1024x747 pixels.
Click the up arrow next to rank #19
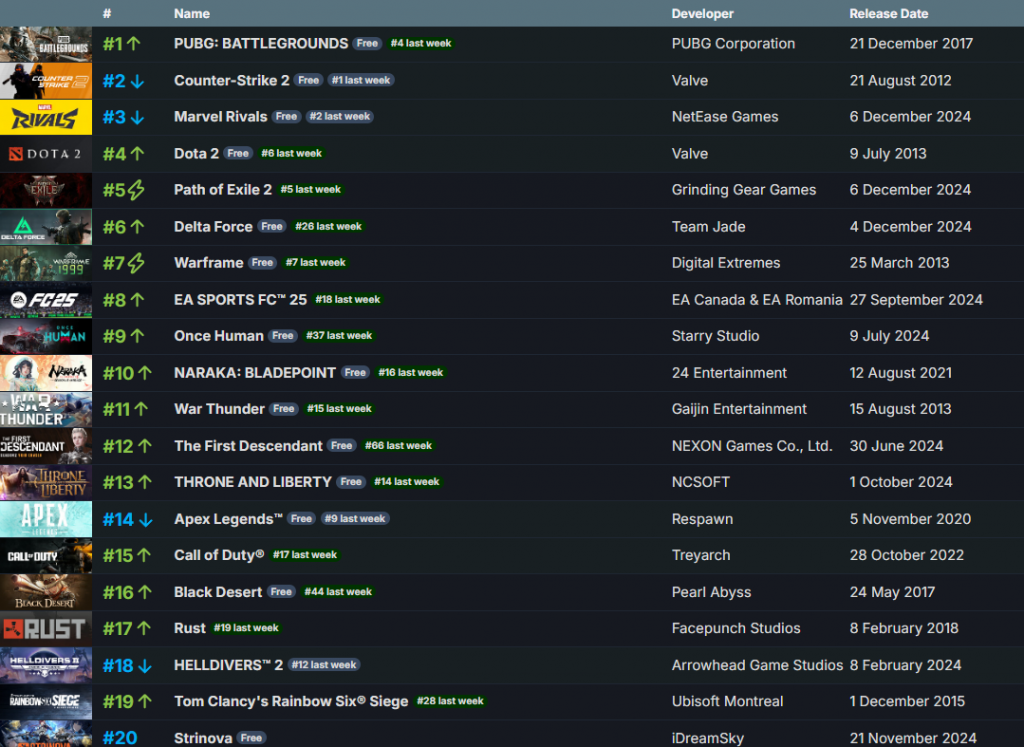[x=145, y=702]
